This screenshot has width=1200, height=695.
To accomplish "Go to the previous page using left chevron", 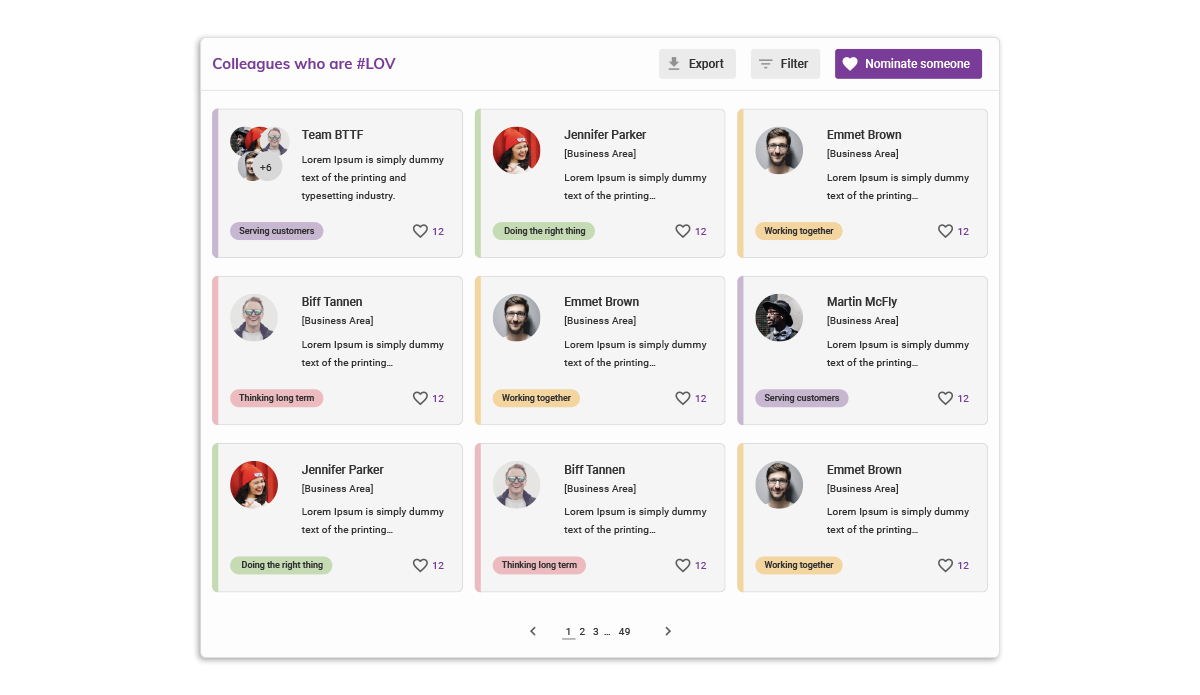I will point(533,631).
